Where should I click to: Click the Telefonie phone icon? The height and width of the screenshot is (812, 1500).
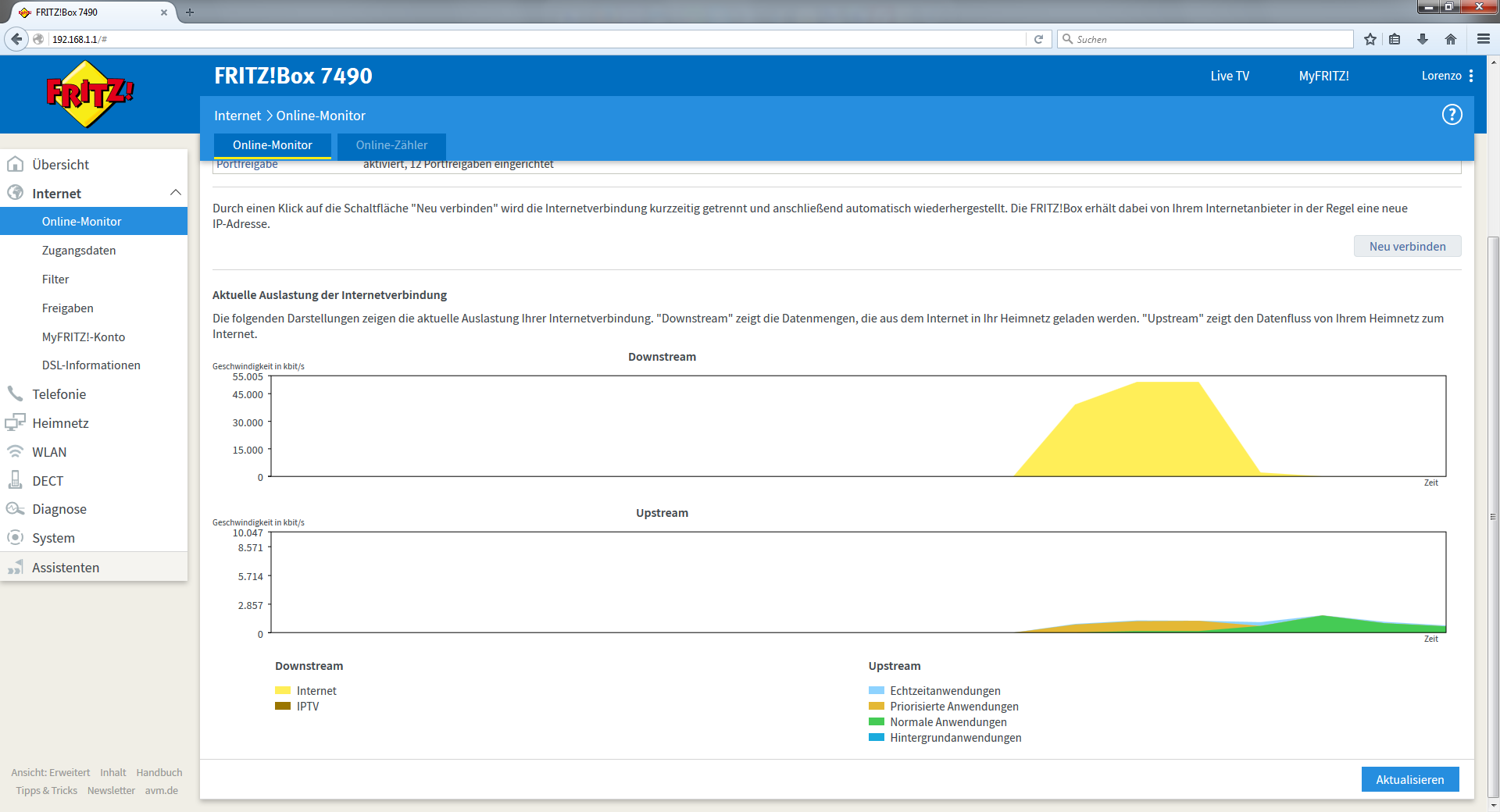(x=15, y=394)
